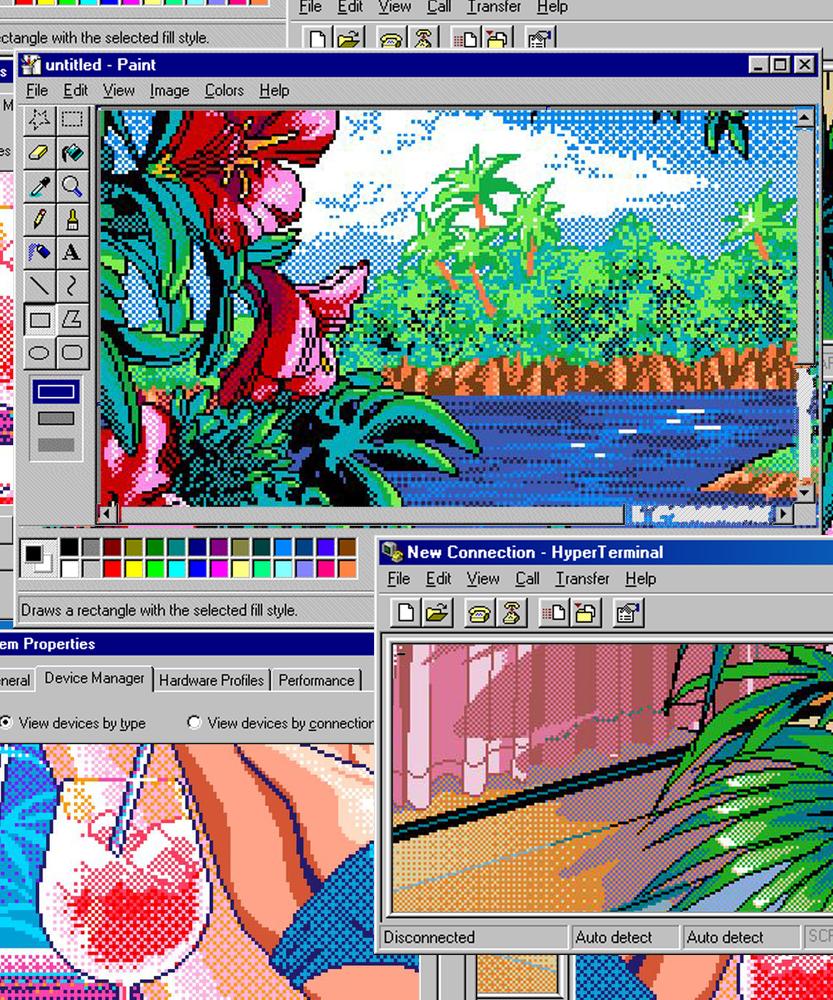Click Paint's vertical scrollbar down arrow
833x1000 pixels.
tap(804, 492)
